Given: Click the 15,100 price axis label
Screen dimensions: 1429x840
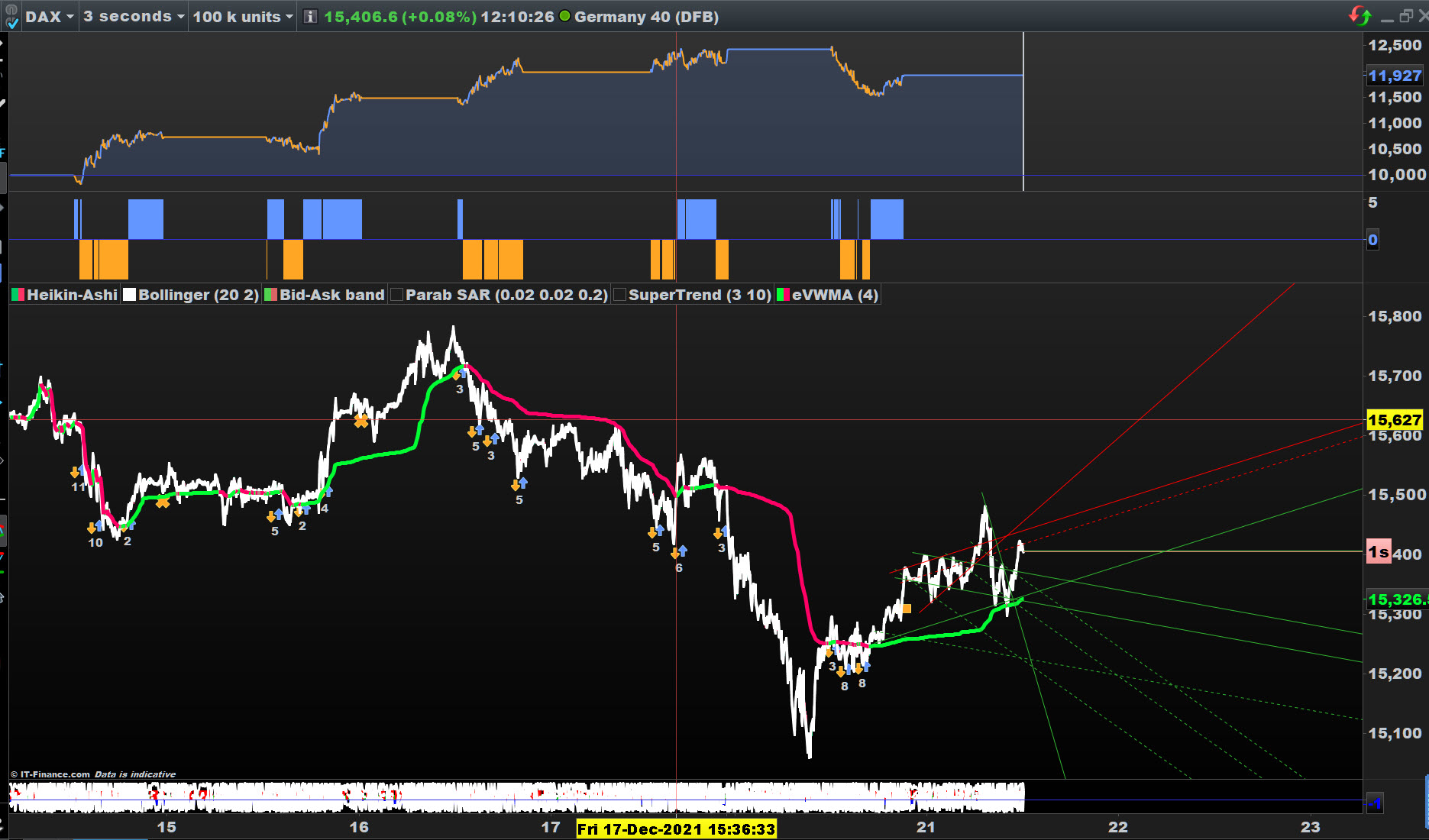Looking at the screenshot, I should pyautogui.click(x=1395, y=733).
